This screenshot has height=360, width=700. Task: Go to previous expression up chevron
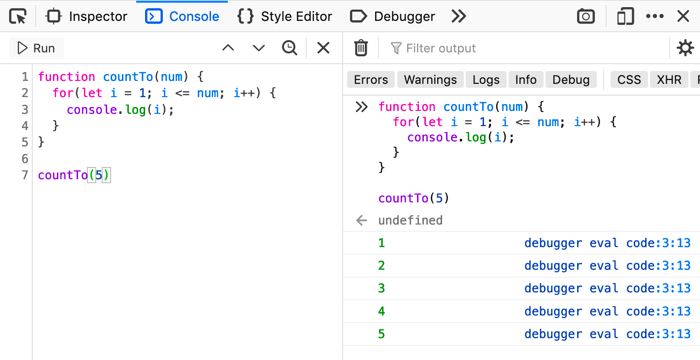click(228, 48)
